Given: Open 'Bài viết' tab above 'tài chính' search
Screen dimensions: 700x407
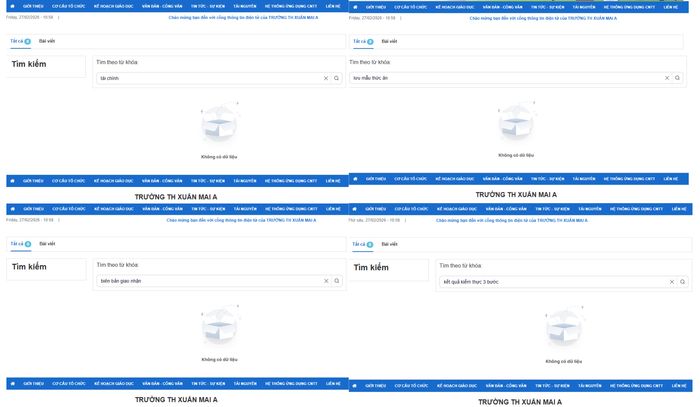Looking at the screenshot, I should coord(47,41).
